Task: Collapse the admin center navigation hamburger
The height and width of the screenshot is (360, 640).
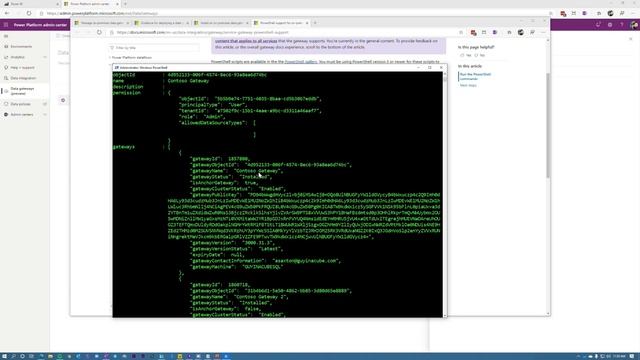Action: pyautogui.click(x=6, y=36)
